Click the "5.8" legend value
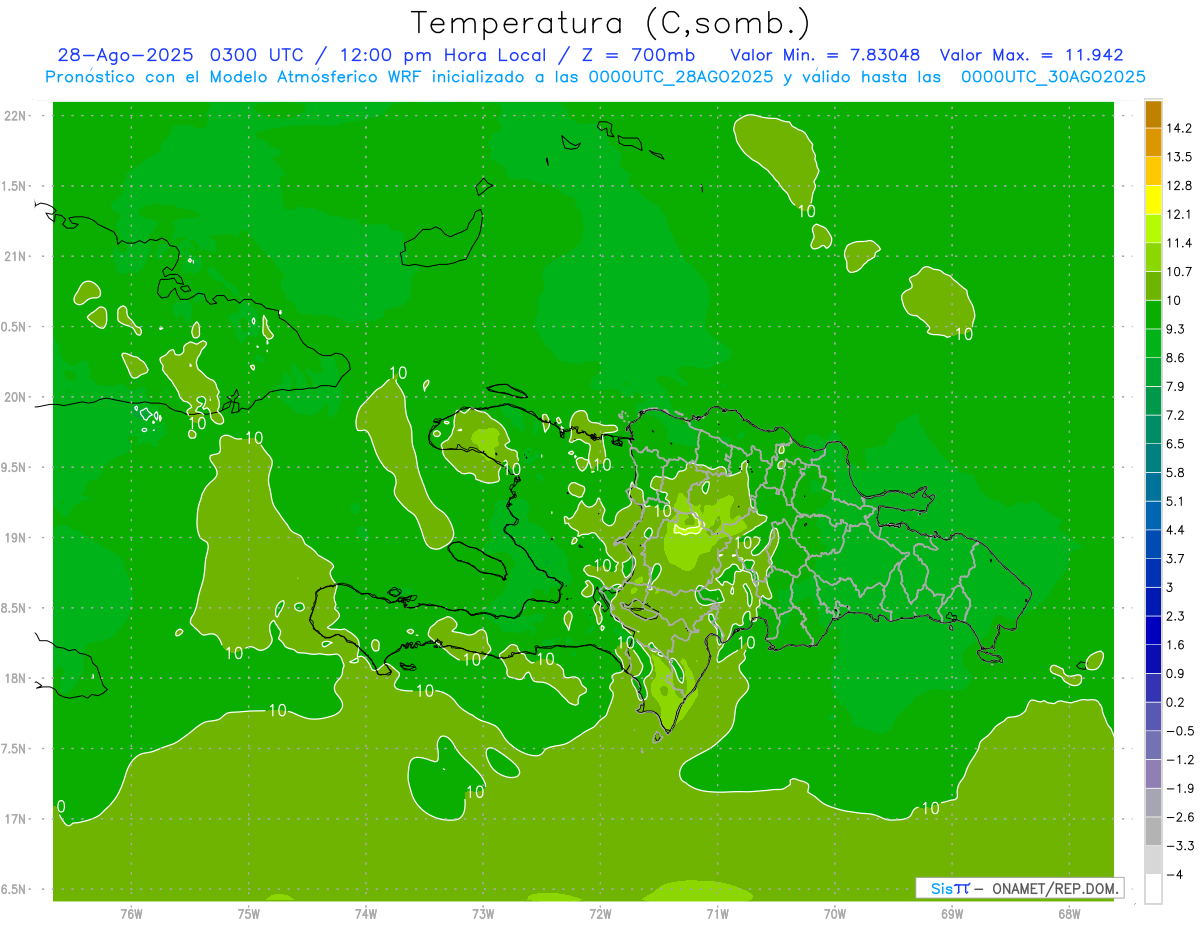This screenshot has width=1200, height=927. (x=1176, y=473)
